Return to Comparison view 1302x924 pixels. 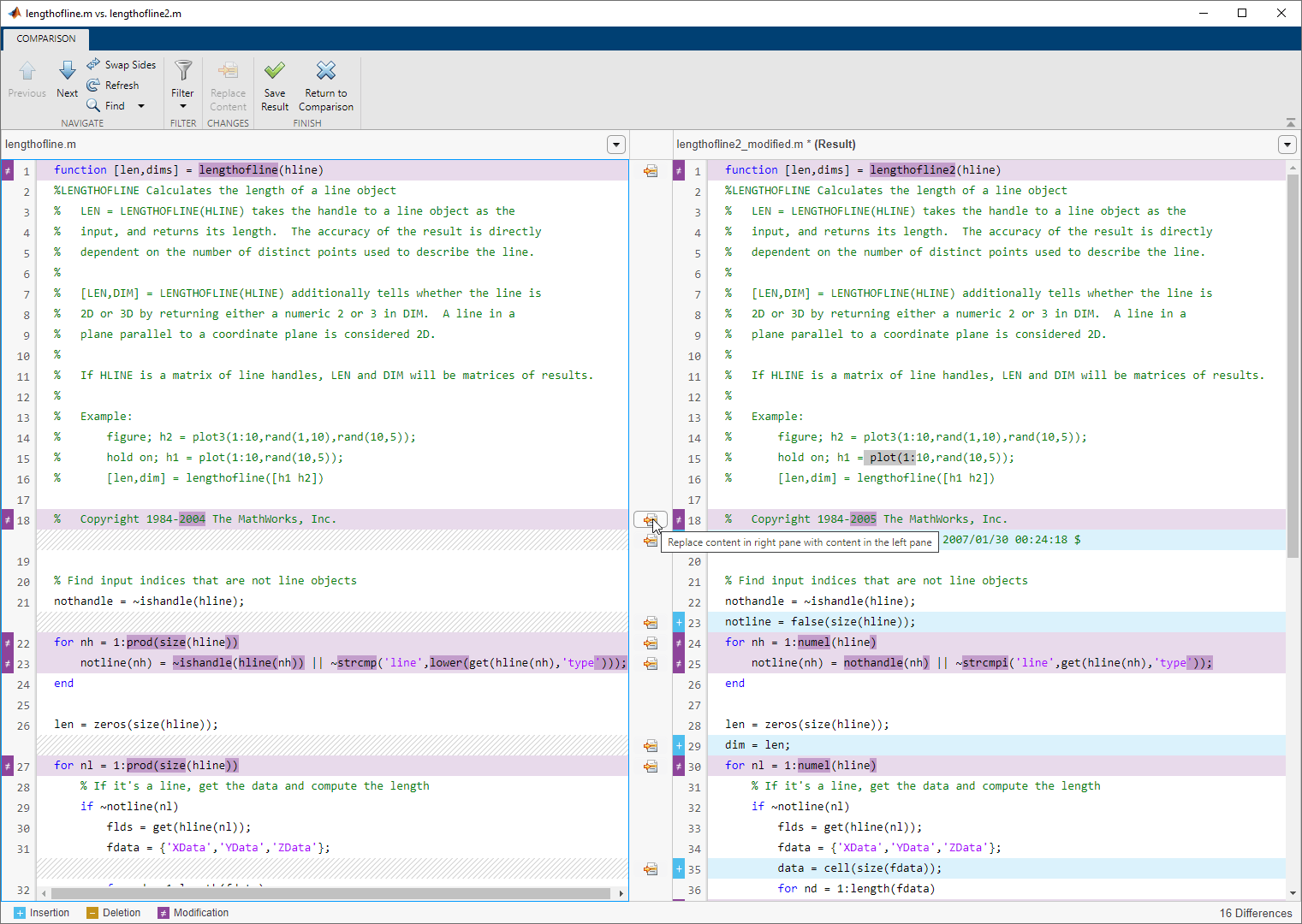(x=326, y=86)
